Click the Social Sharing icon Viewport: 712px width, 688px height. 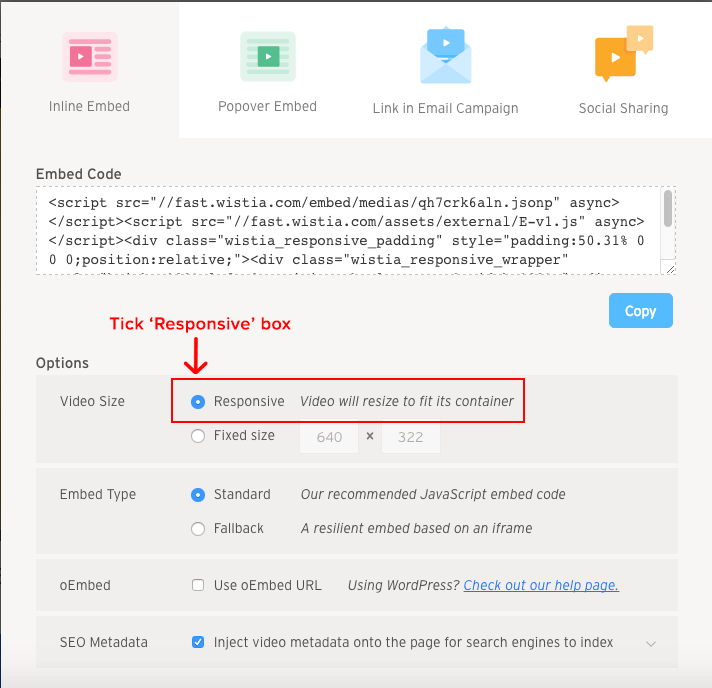623,56
